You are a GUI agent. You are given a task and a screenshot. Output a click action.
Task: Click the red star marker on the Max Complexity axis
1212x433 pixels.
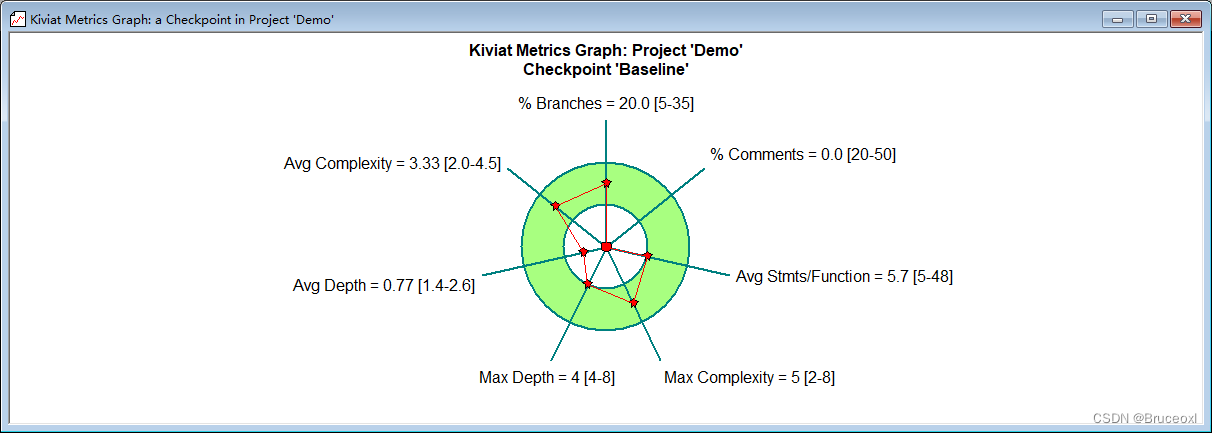[634, 301]
